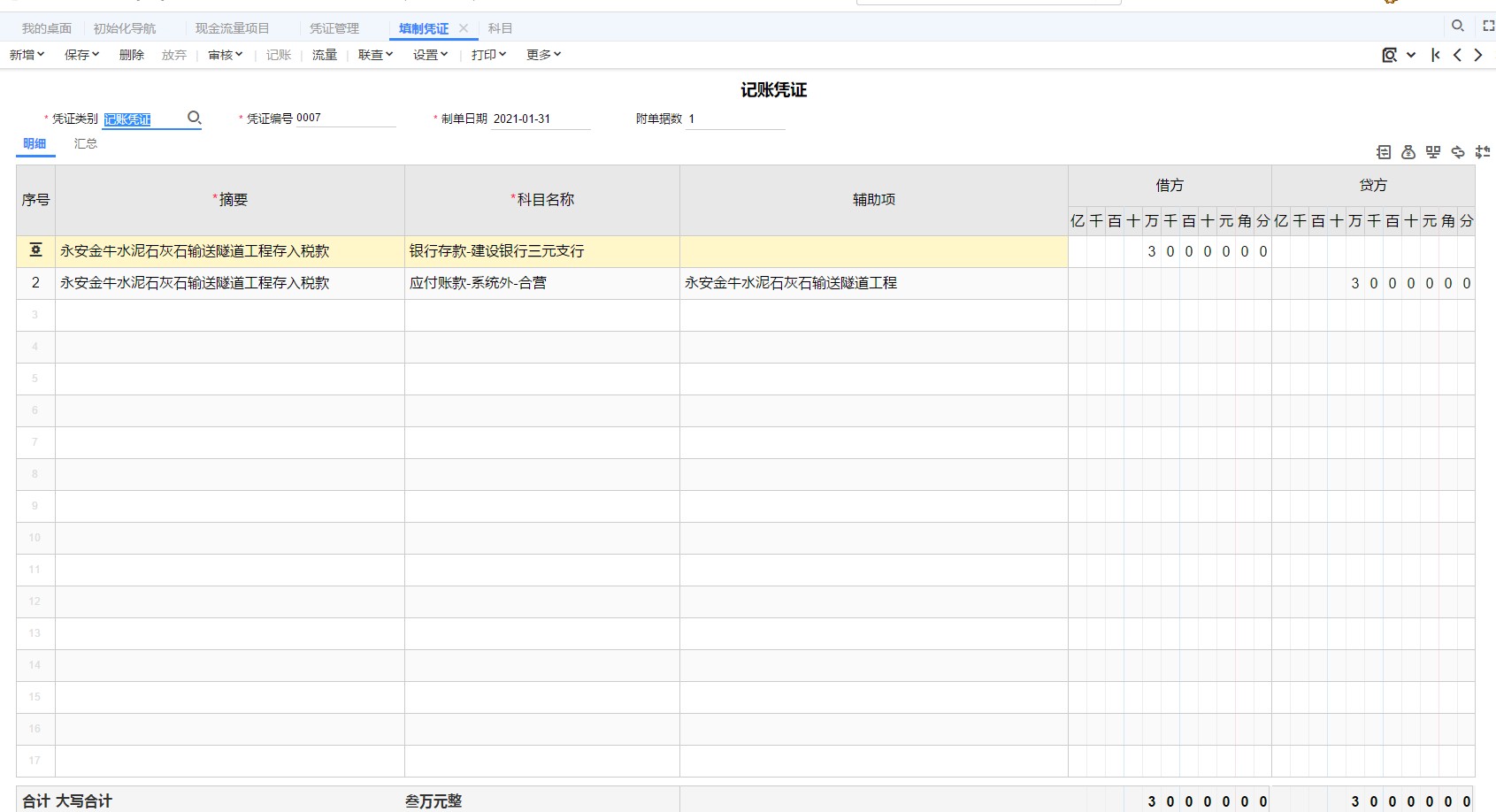Image resolution: width=1496 pixels, height=812 pixels.
Task: Click the voucher query icon in toolbar
Action: [1390, 55]
